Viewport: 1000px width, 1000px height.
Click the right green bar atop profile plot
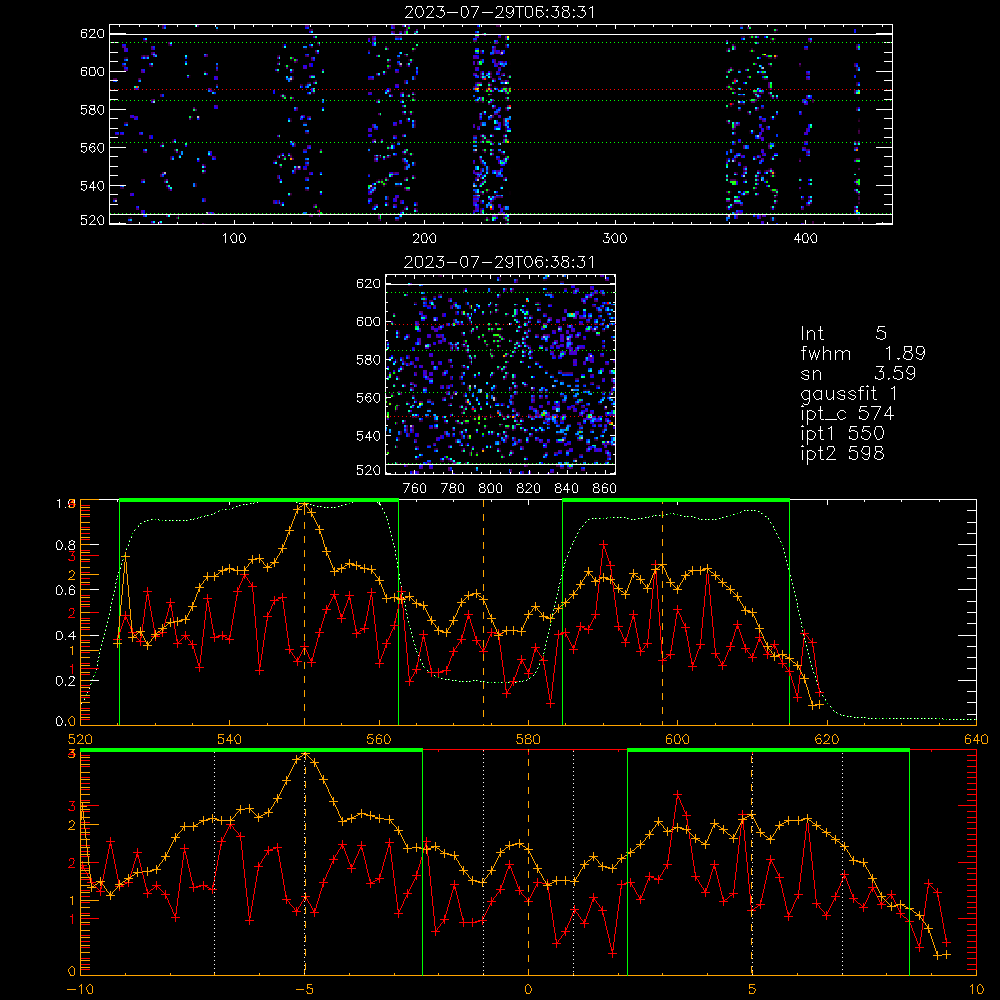676,501
